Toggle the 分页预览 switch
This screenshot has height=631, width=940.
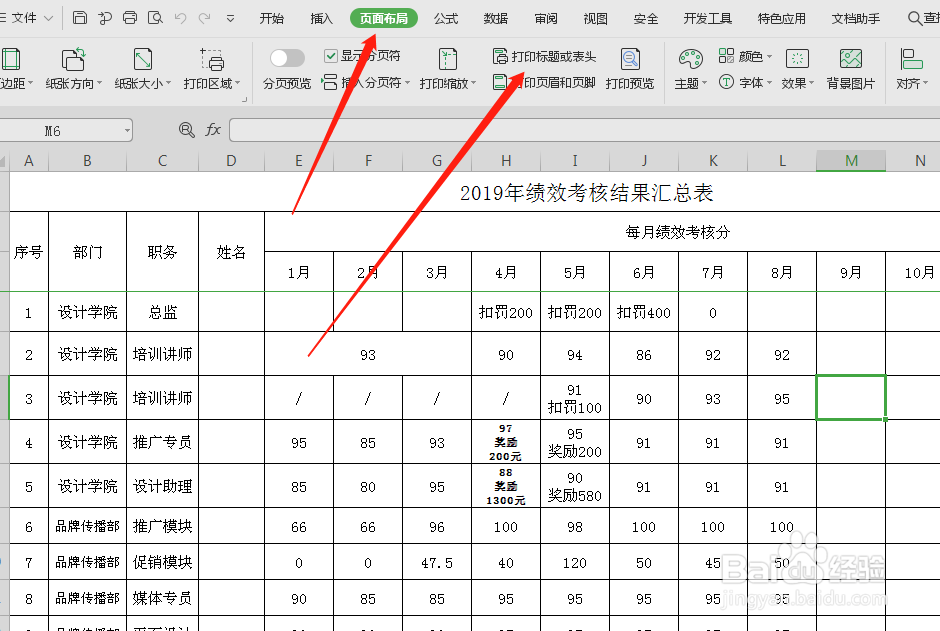coord(287,58)
